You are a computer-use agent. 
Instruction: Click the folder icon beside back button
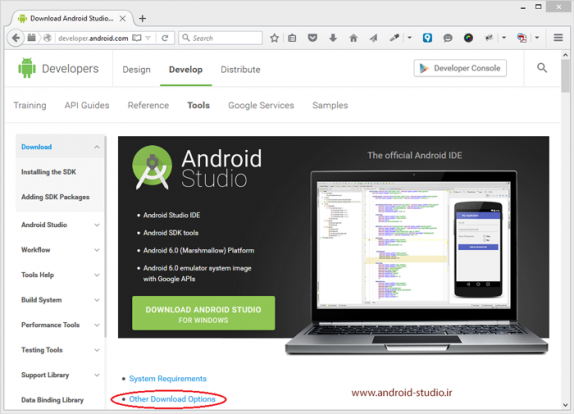pyautogui.click(x=32, y=38)
